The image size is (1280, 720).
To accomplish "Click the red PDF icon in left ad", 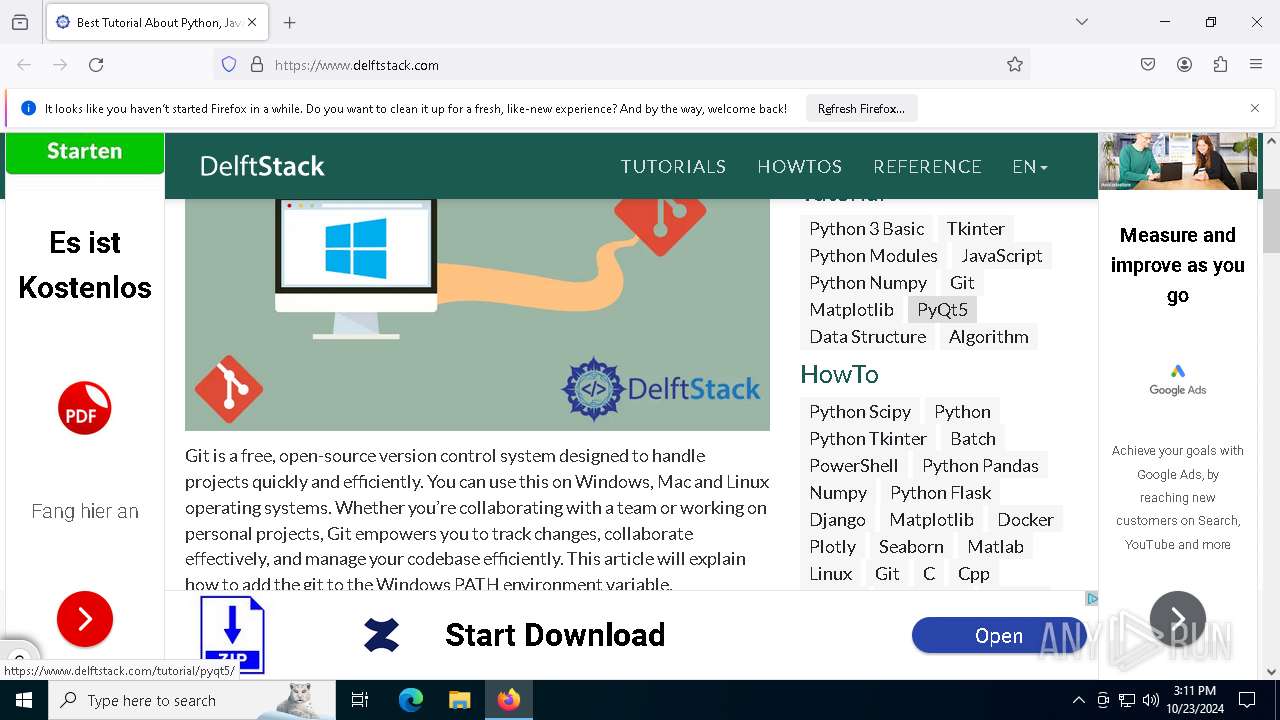I will click(x=84, y=408).
